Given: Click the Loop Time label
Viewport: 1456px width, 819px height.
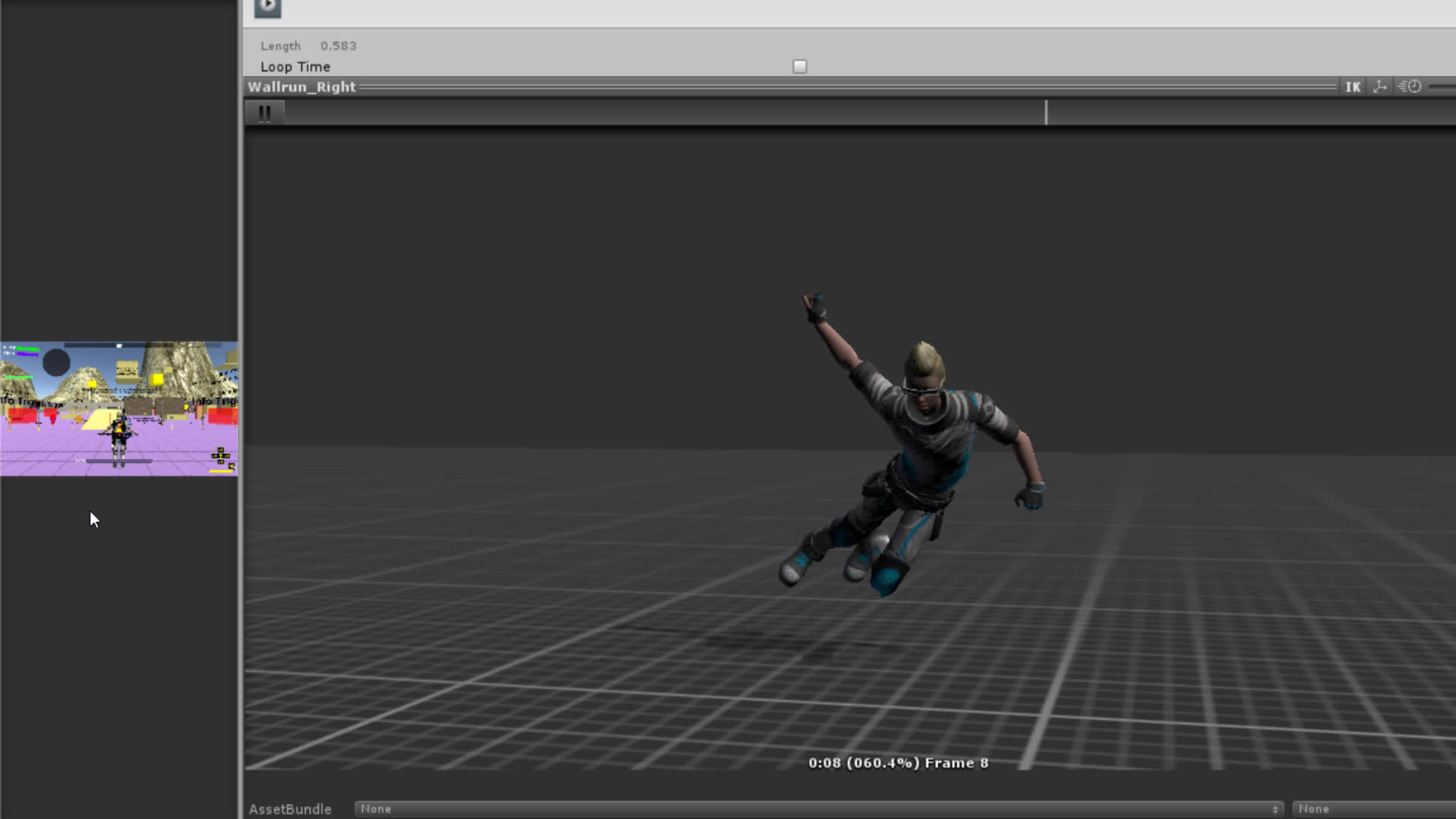Looking at the screenshot, I should click(x=295, y=67).
